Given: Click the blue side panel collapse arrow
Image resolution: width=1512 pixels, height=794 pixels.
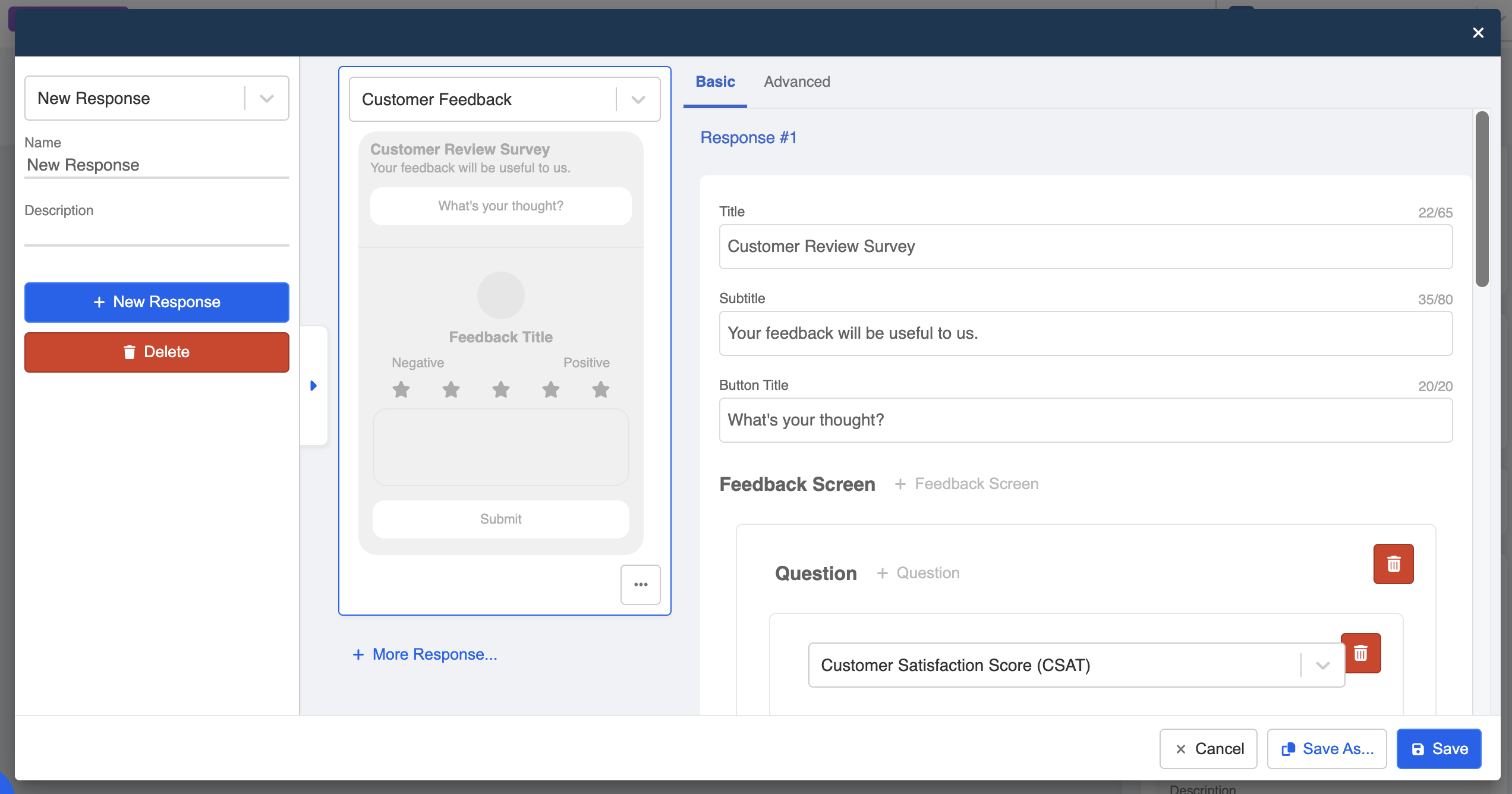Looking at the screenshot, I should [x=313, y=386].
